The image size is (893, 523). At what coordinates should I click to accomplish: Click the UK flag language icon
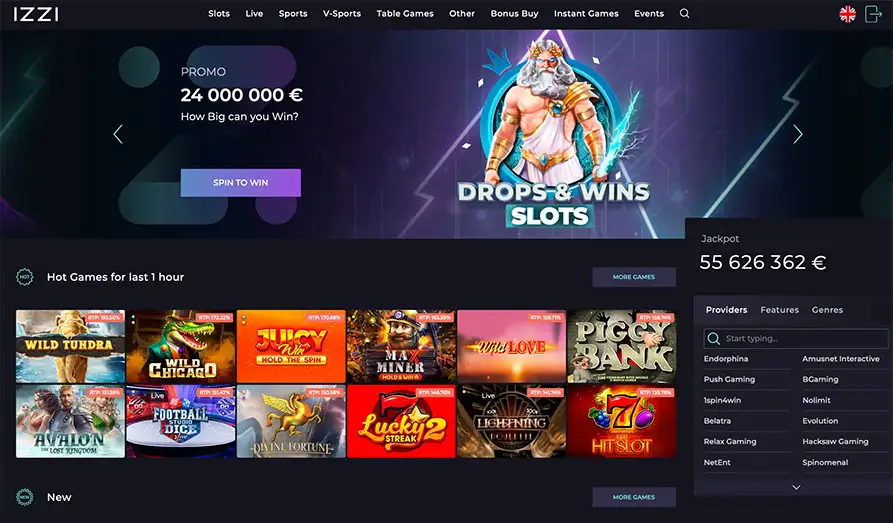(x=847, y=14)
